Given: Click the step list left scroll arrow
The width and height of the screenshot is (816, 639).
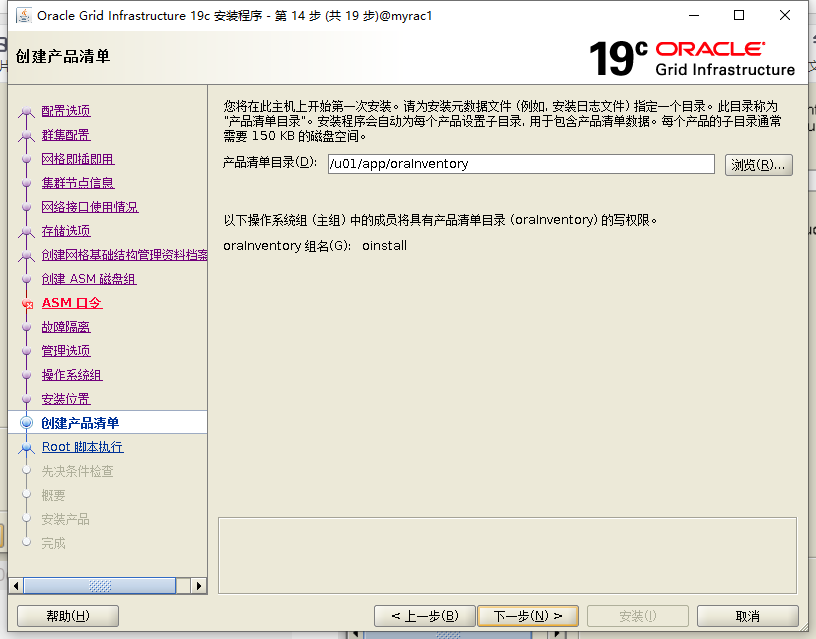Looking at the screenshot, I should [16, 586].
